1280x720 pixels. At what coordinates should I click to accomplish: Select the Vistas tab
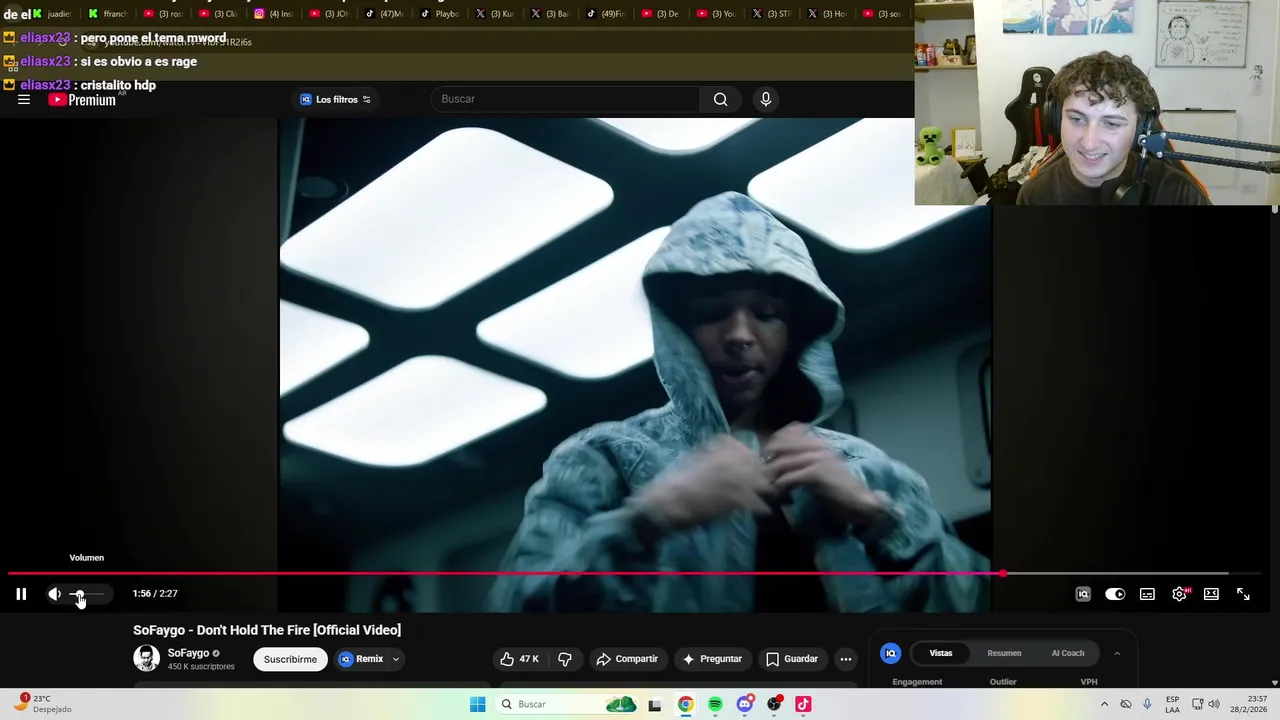pos(941,653)
